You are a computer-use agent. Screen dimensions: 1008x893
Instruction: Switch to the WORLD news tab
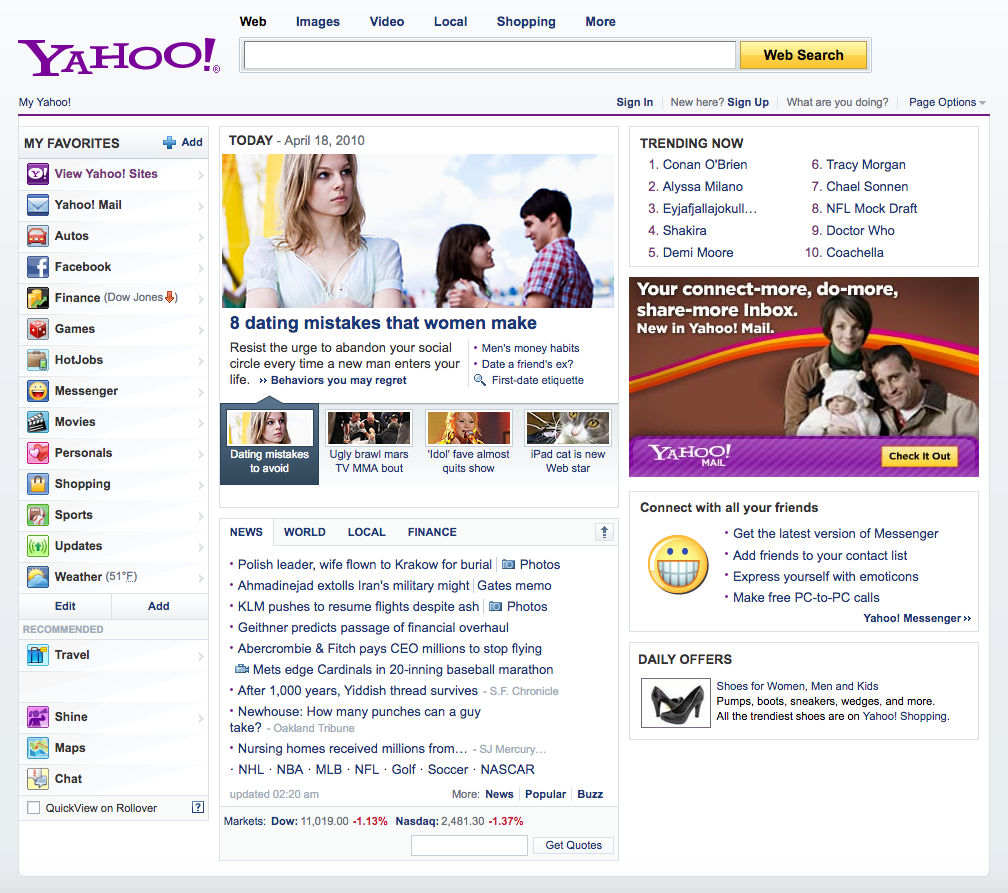coord(304,533)
